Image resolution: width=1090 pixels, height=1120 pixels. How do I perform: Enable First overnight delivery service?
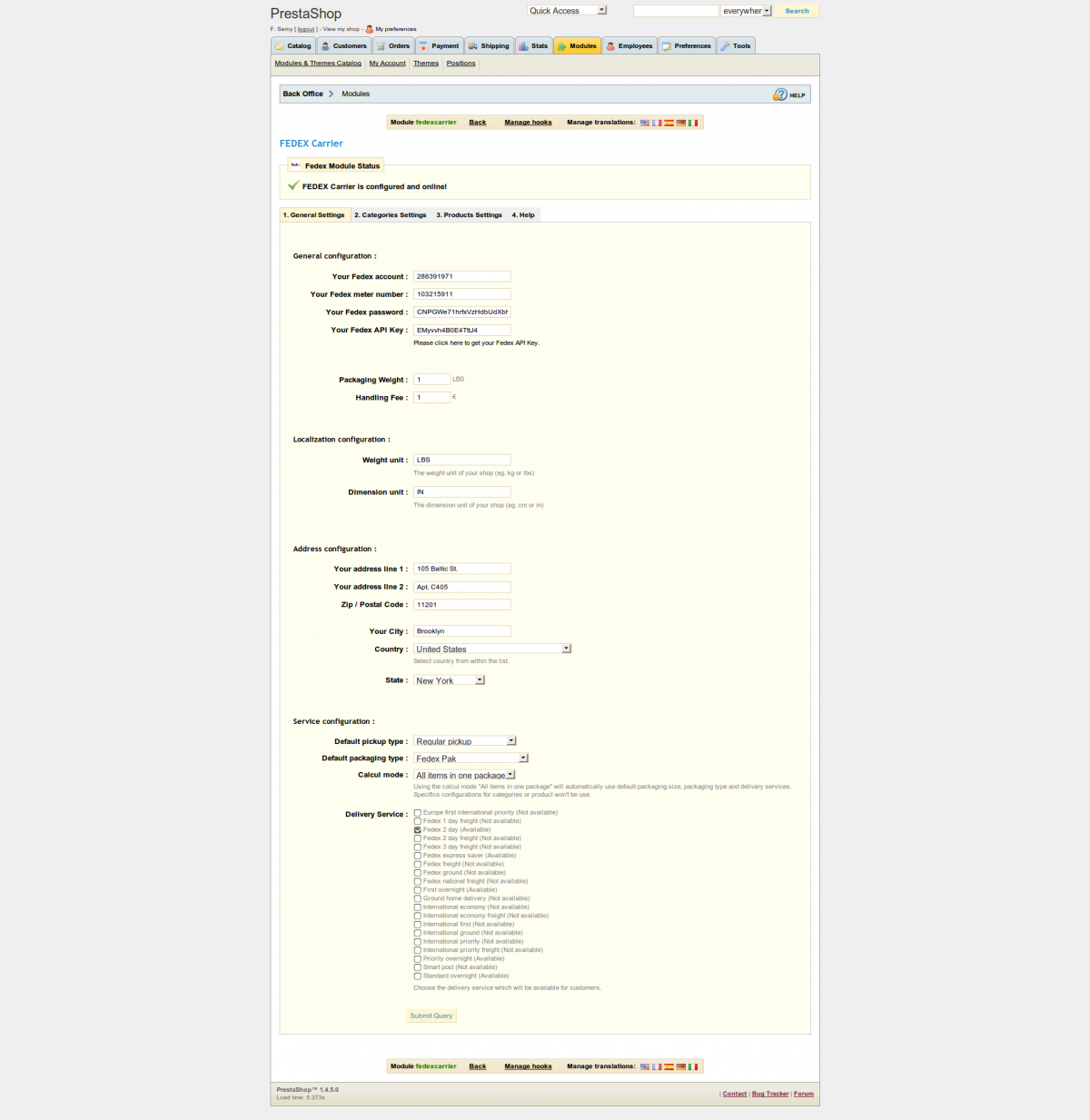point(418,890)
